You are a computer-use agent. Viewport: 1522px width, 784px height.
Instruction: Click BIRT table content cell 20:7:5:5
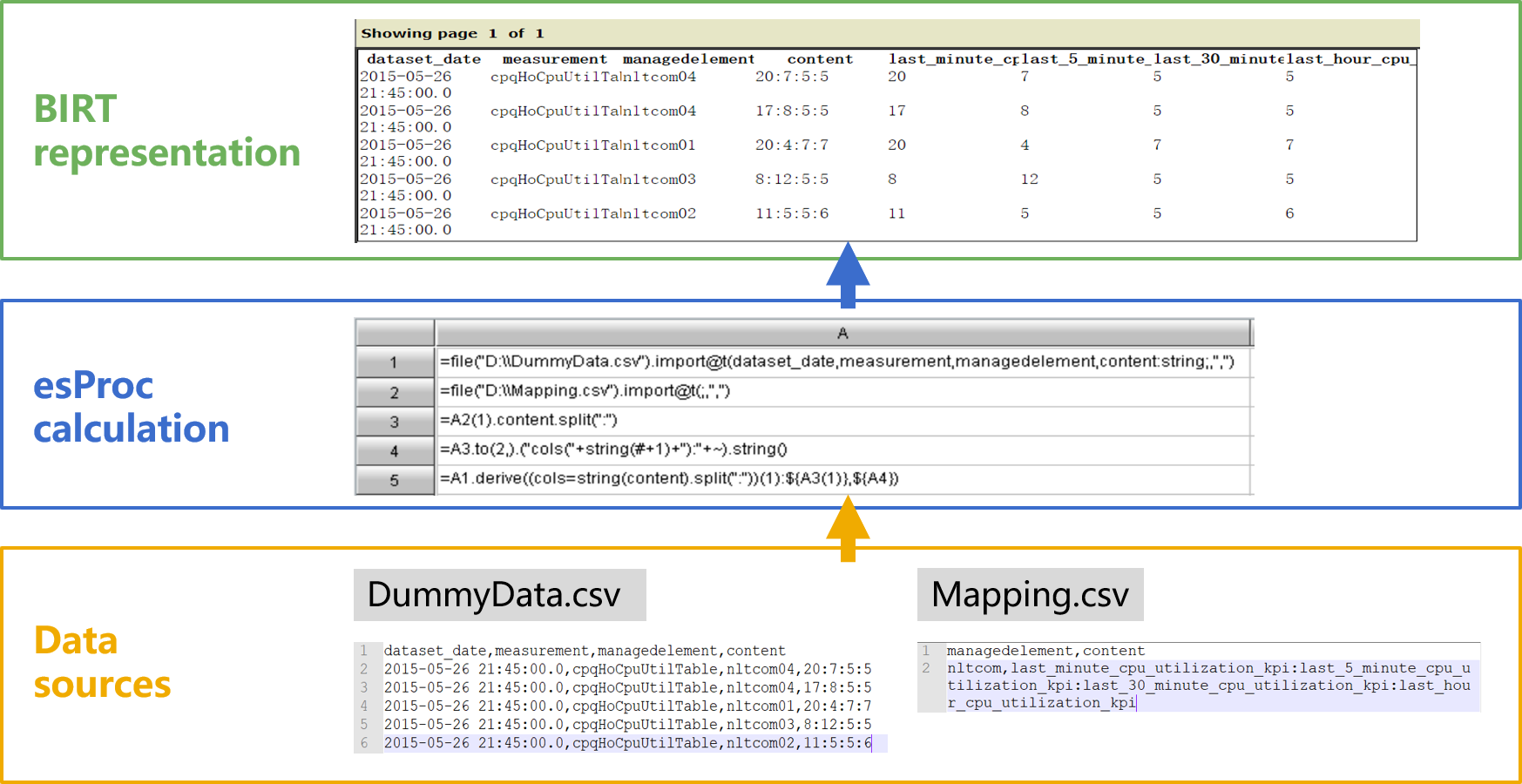(791, 77)
